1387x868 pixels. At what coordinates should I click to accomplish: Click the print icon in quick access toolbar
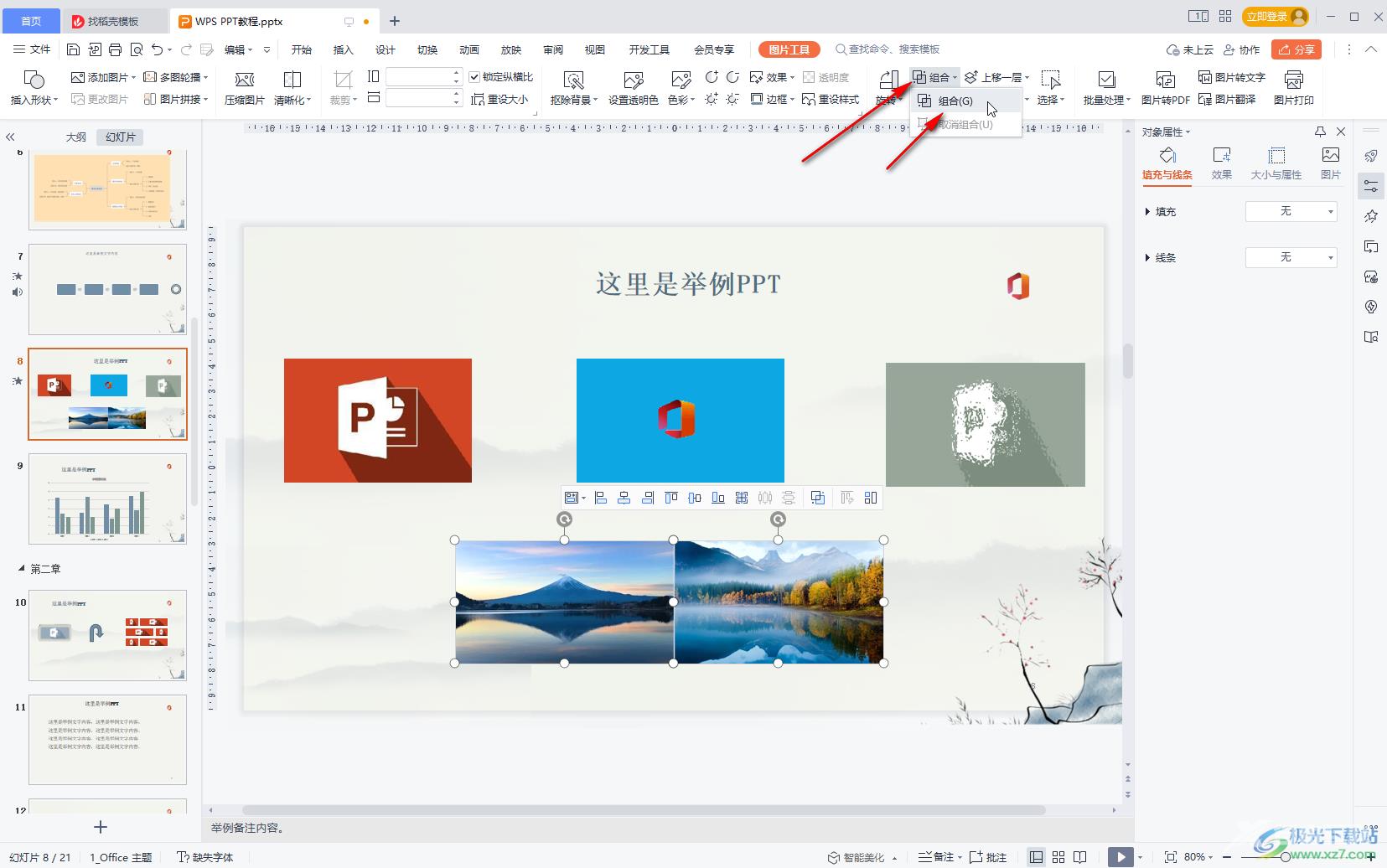pos(115,49)
